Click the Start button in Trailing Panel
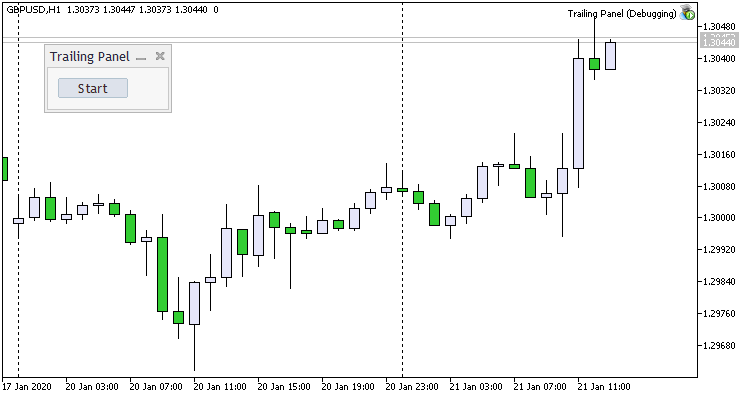Viewport: 750px width, 398px height. pos(93,88)
